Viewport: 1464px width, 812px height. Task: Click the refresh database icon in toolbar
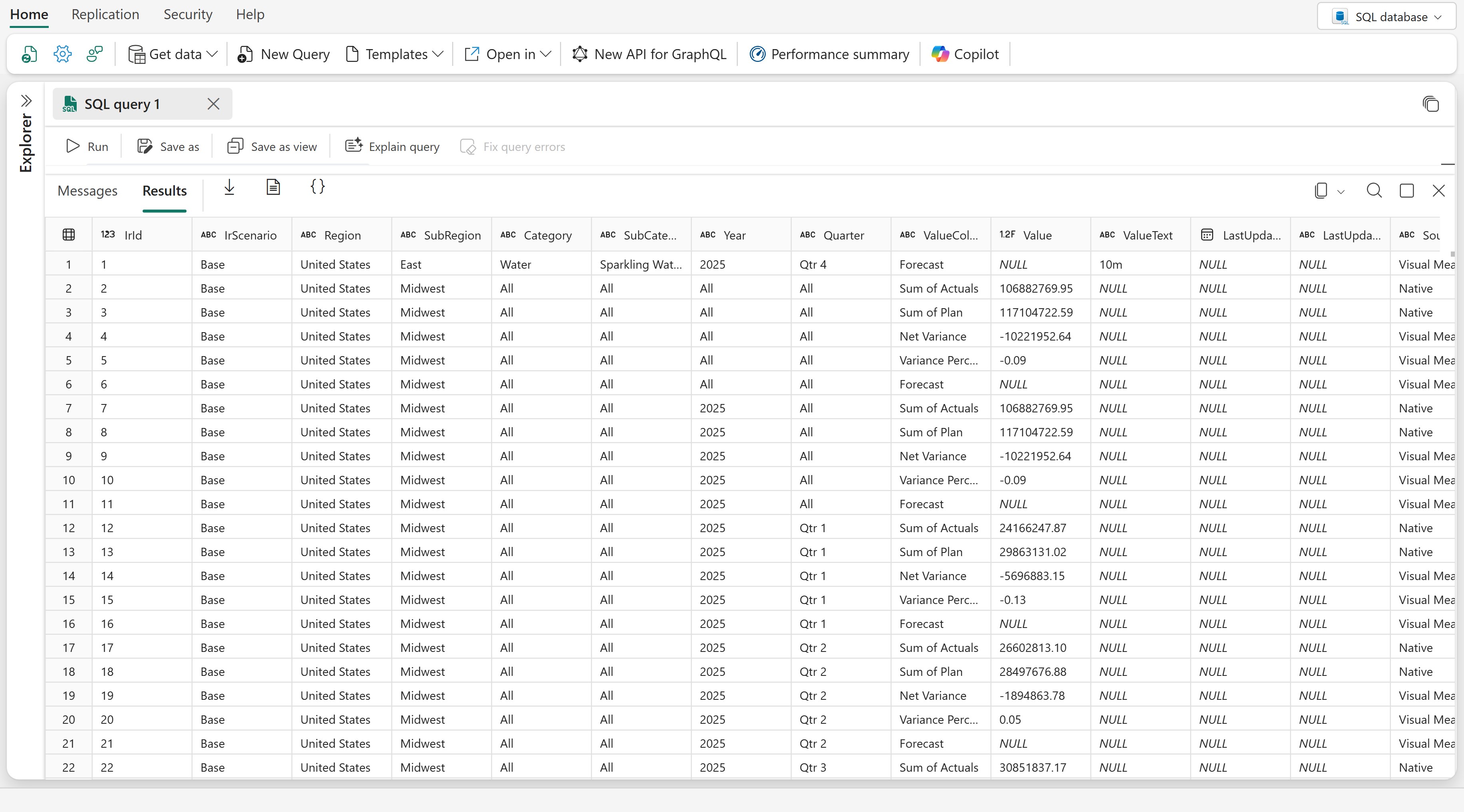tap(30, 55)
